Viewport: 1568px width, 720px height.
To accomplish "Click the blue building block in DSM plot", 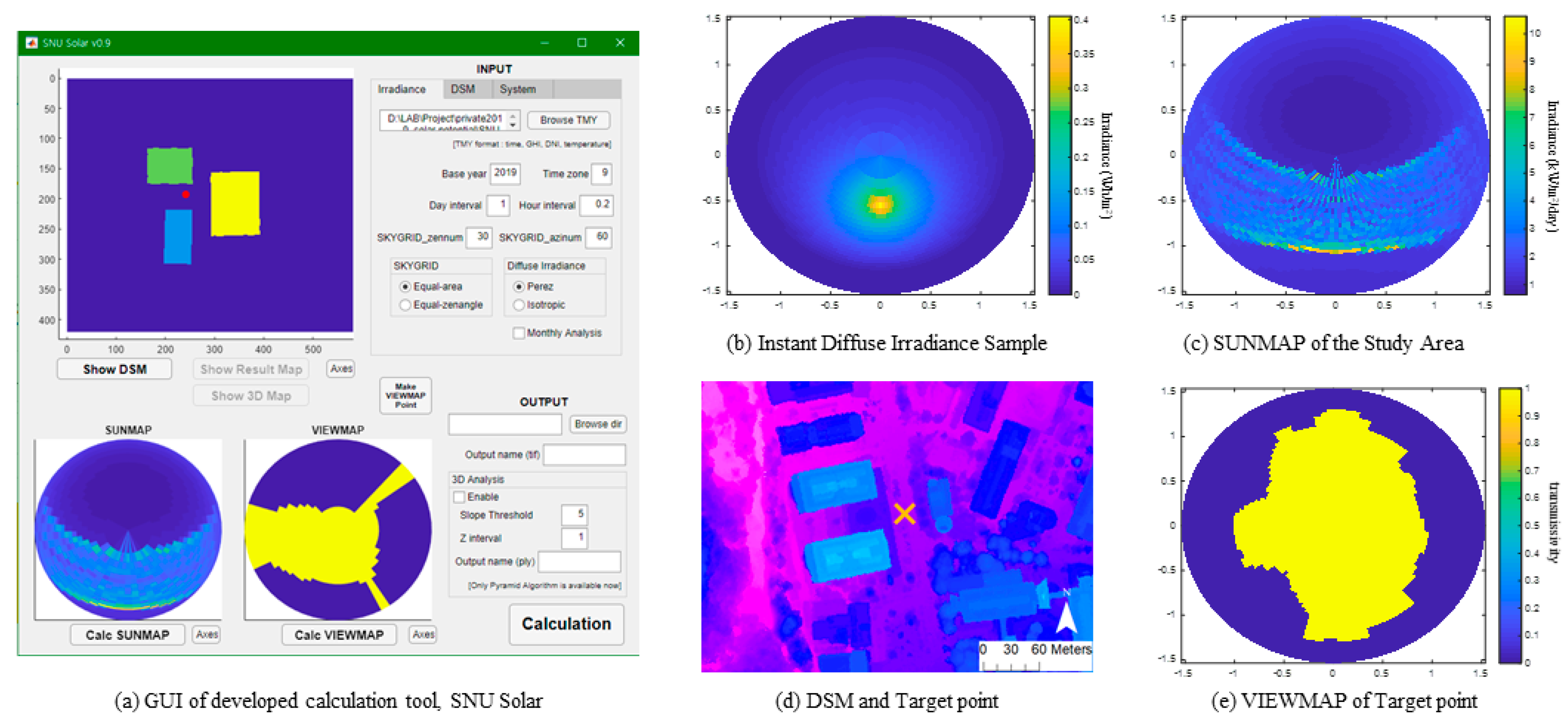I will [x=178, y=237].
